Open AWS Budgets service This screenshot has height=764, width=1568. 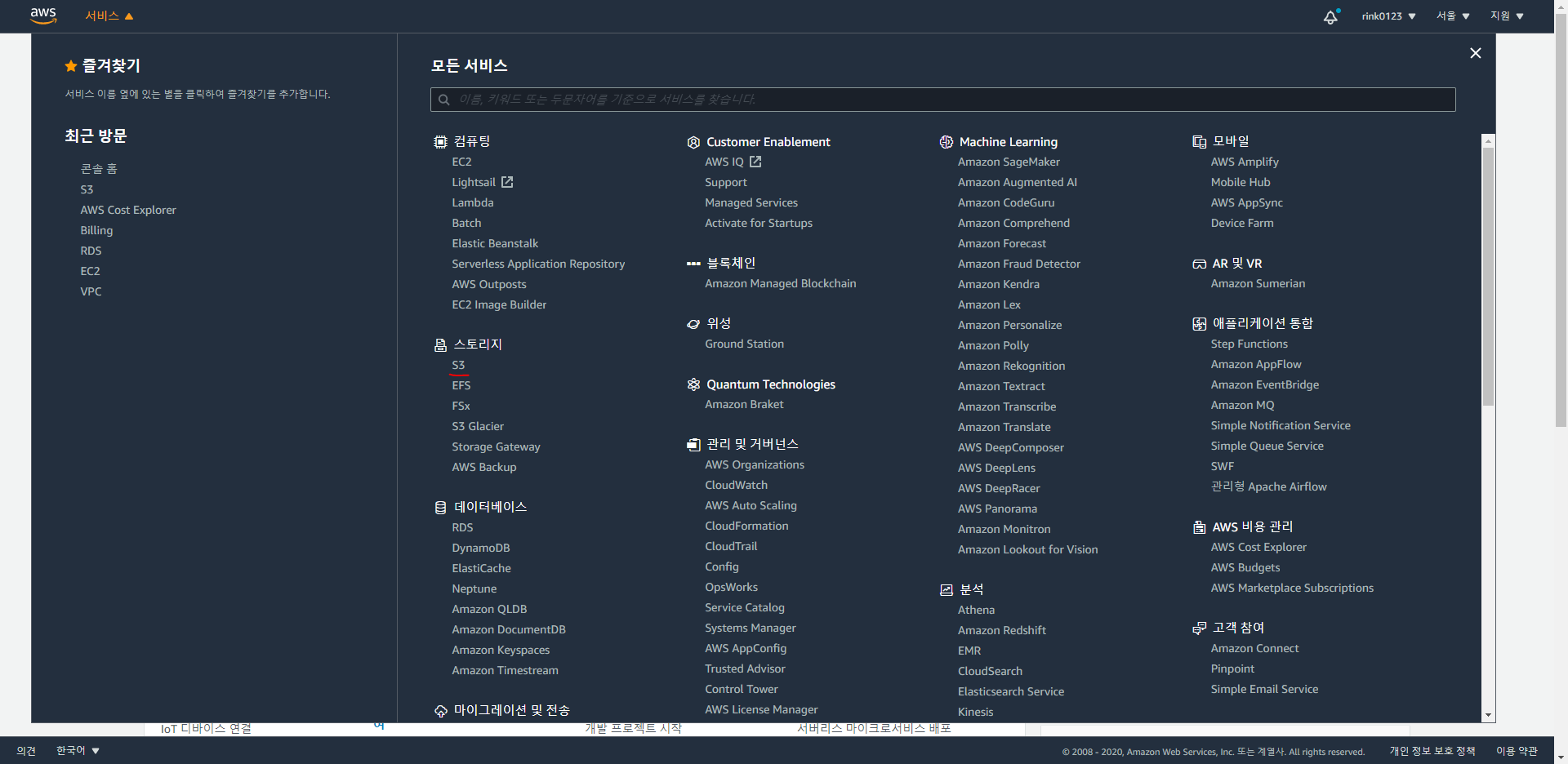click(x=1245, y=567)
